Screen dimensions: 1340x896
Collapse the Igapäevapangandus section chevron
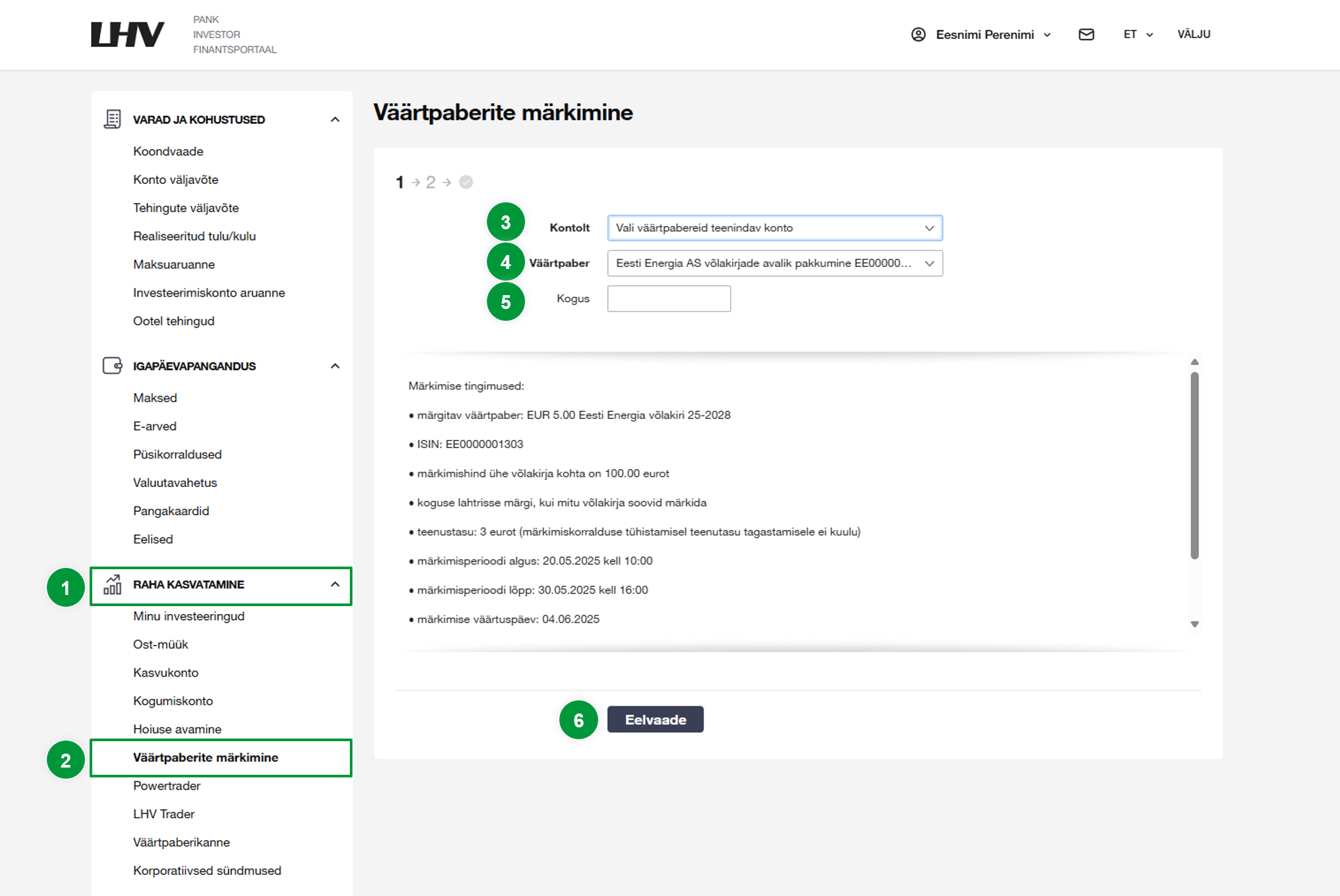tap(335, 366)
